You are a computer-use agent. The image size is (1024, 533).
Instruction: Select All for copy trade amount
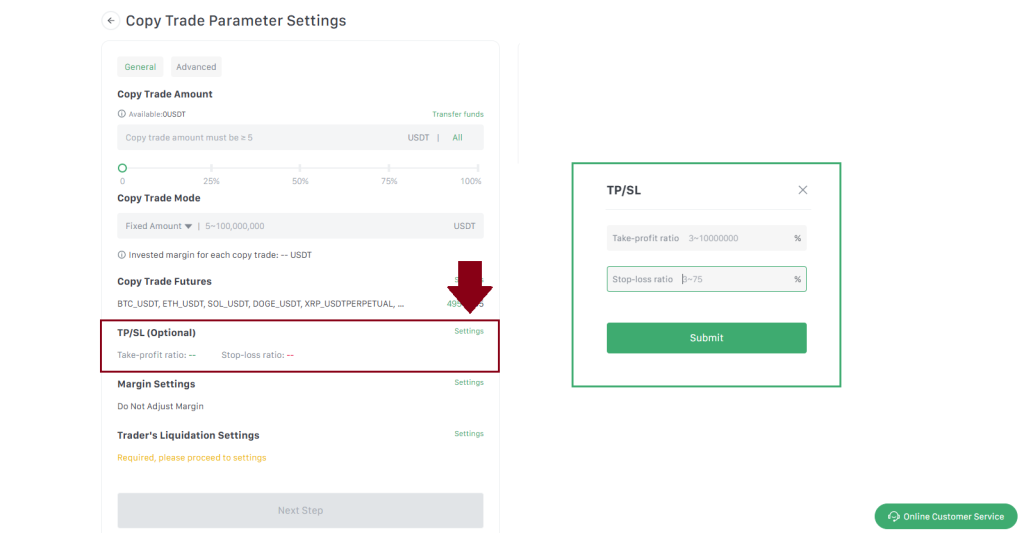(457, 137)
